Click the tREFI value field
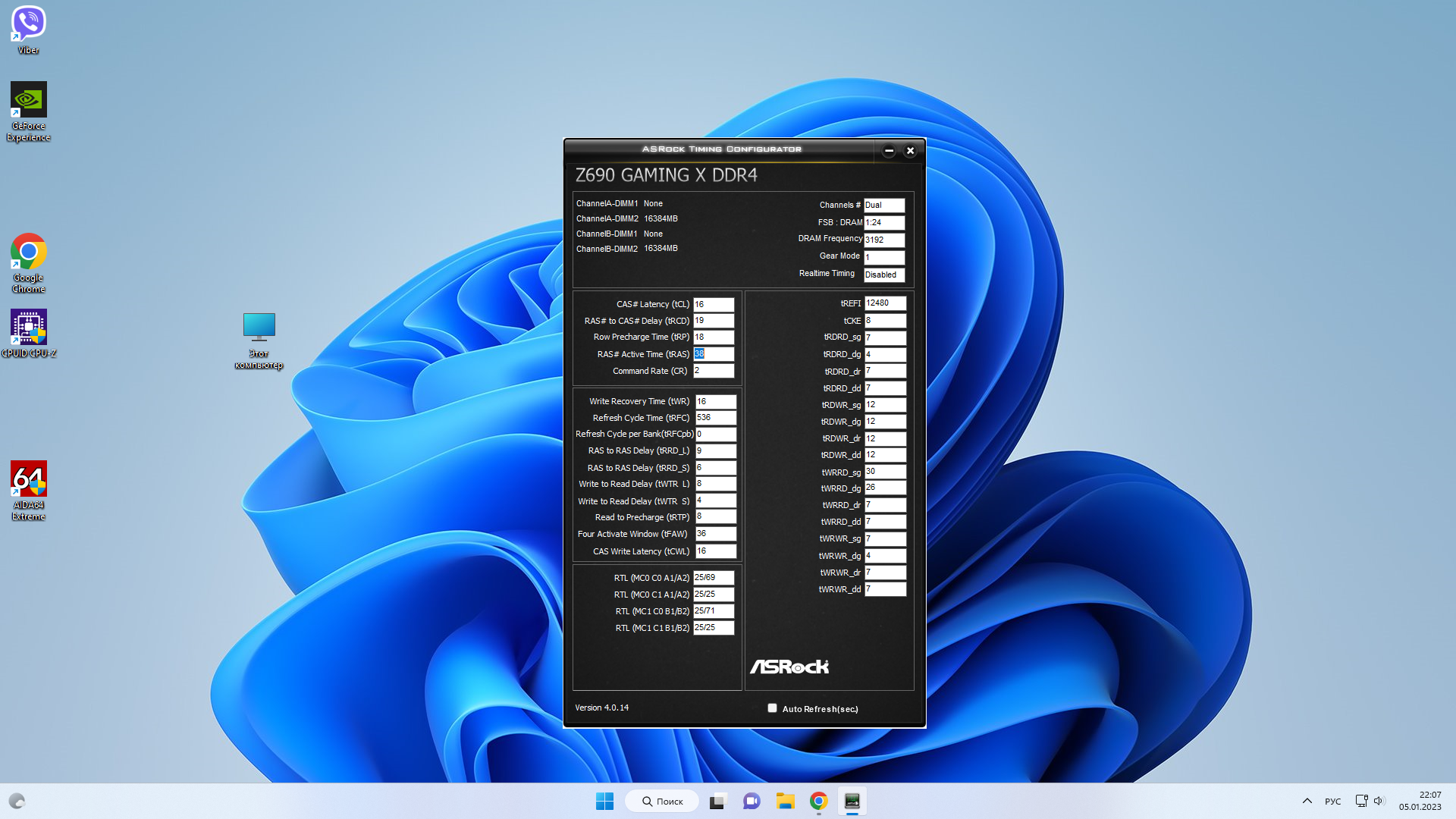 pyautogui.click(x=885, y=303)
